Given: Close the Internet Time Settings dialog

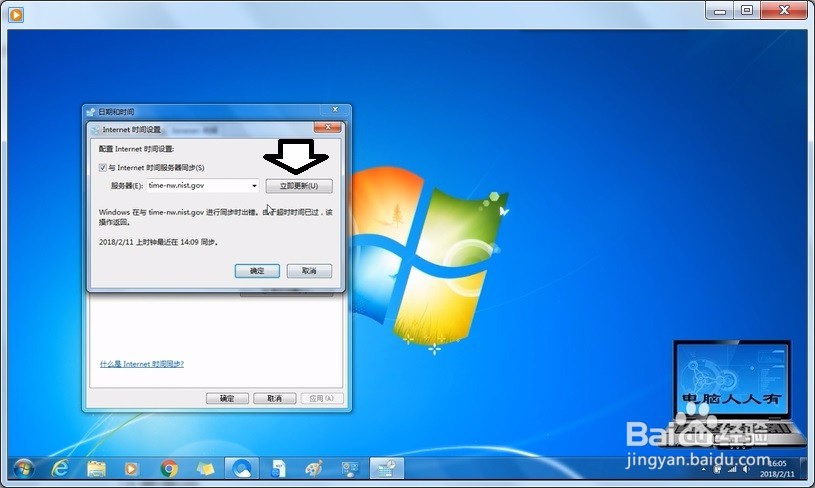Looking at the screenshot, I should click(327, 127).
